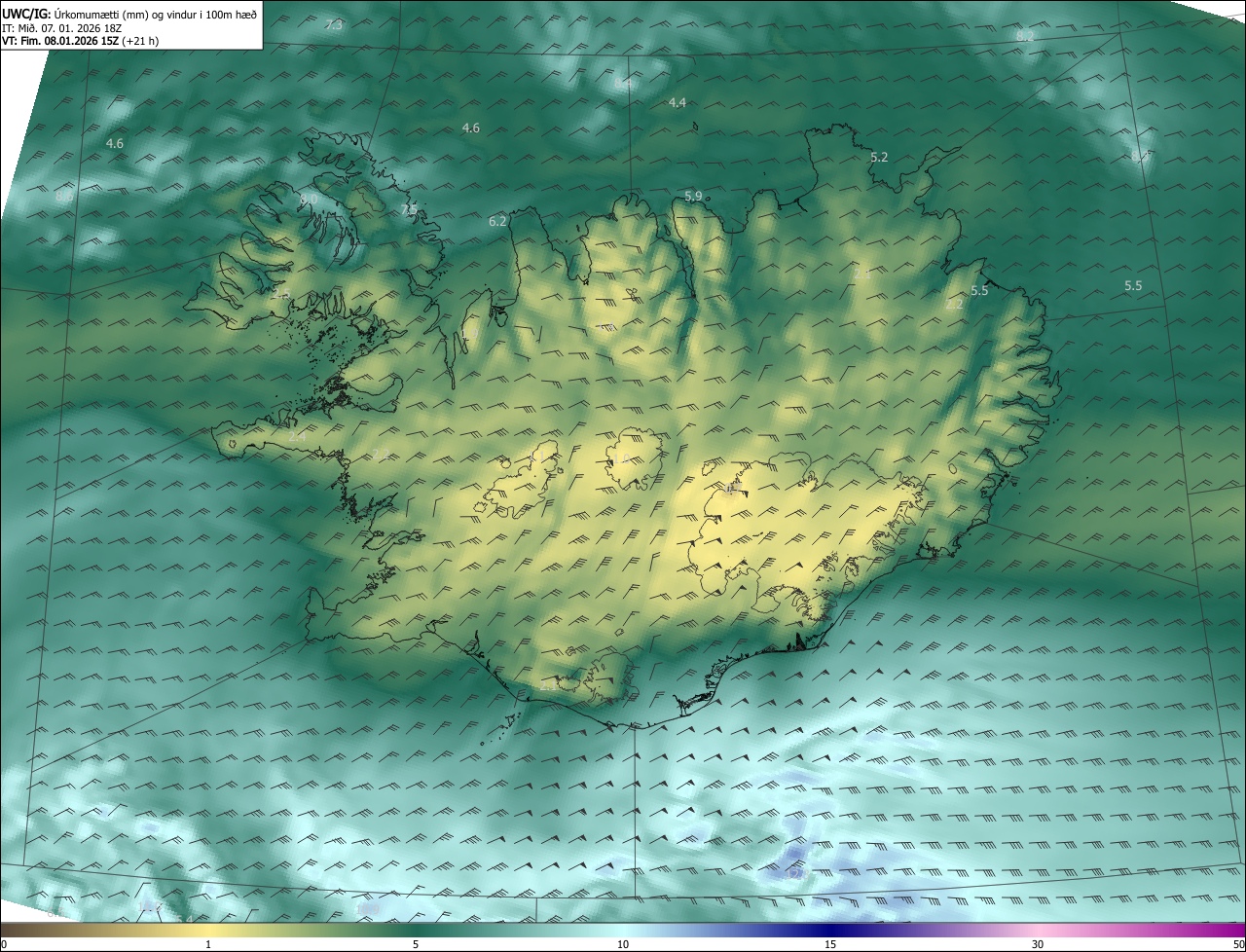Image resolution: width=1246 pixels, height=952 pixels.
Task: Click the 2.5 value label
Action: tap(281, 294)
